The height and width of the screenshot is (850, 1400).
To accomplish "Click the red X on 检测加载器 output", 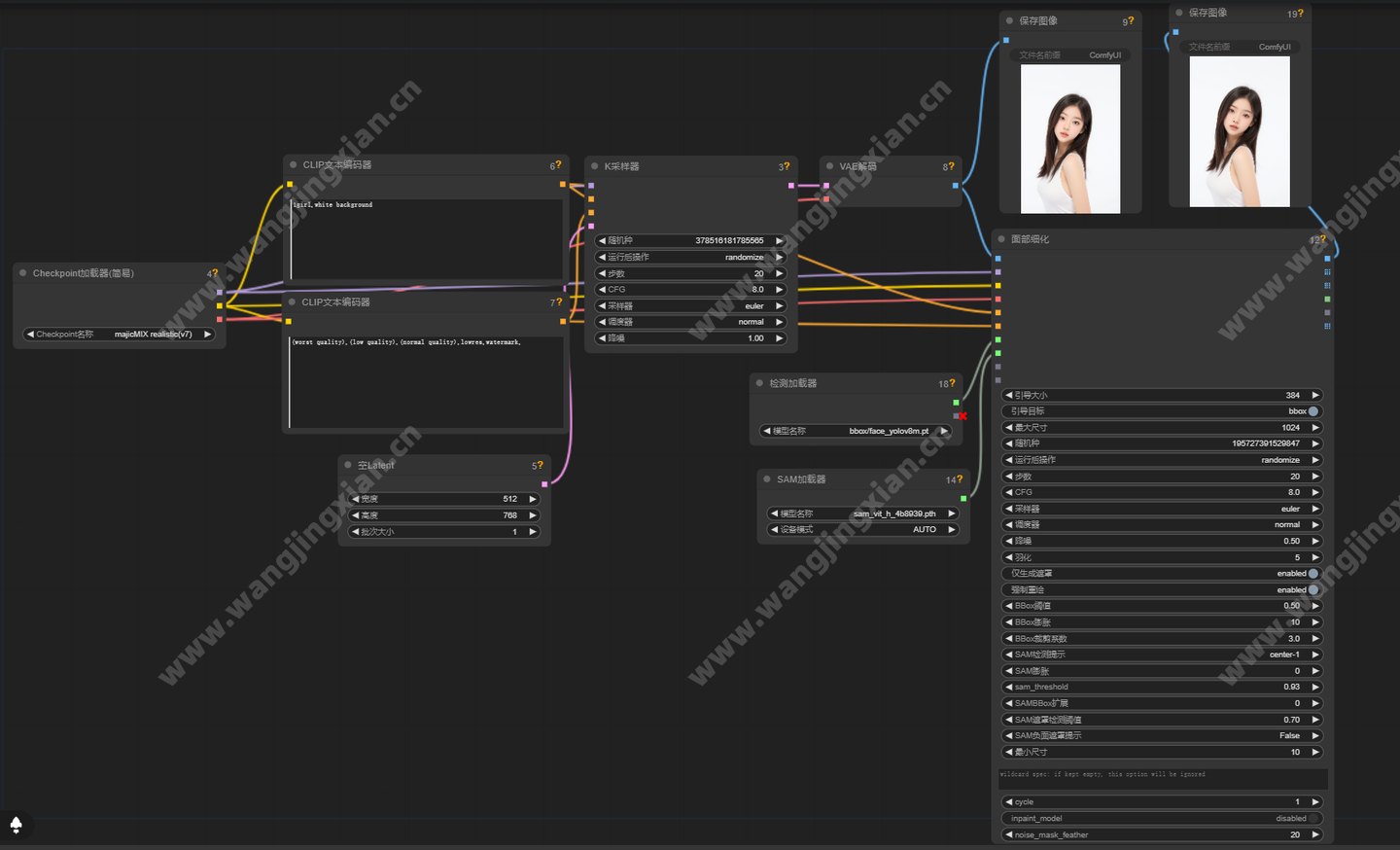I will pos(962,416).
